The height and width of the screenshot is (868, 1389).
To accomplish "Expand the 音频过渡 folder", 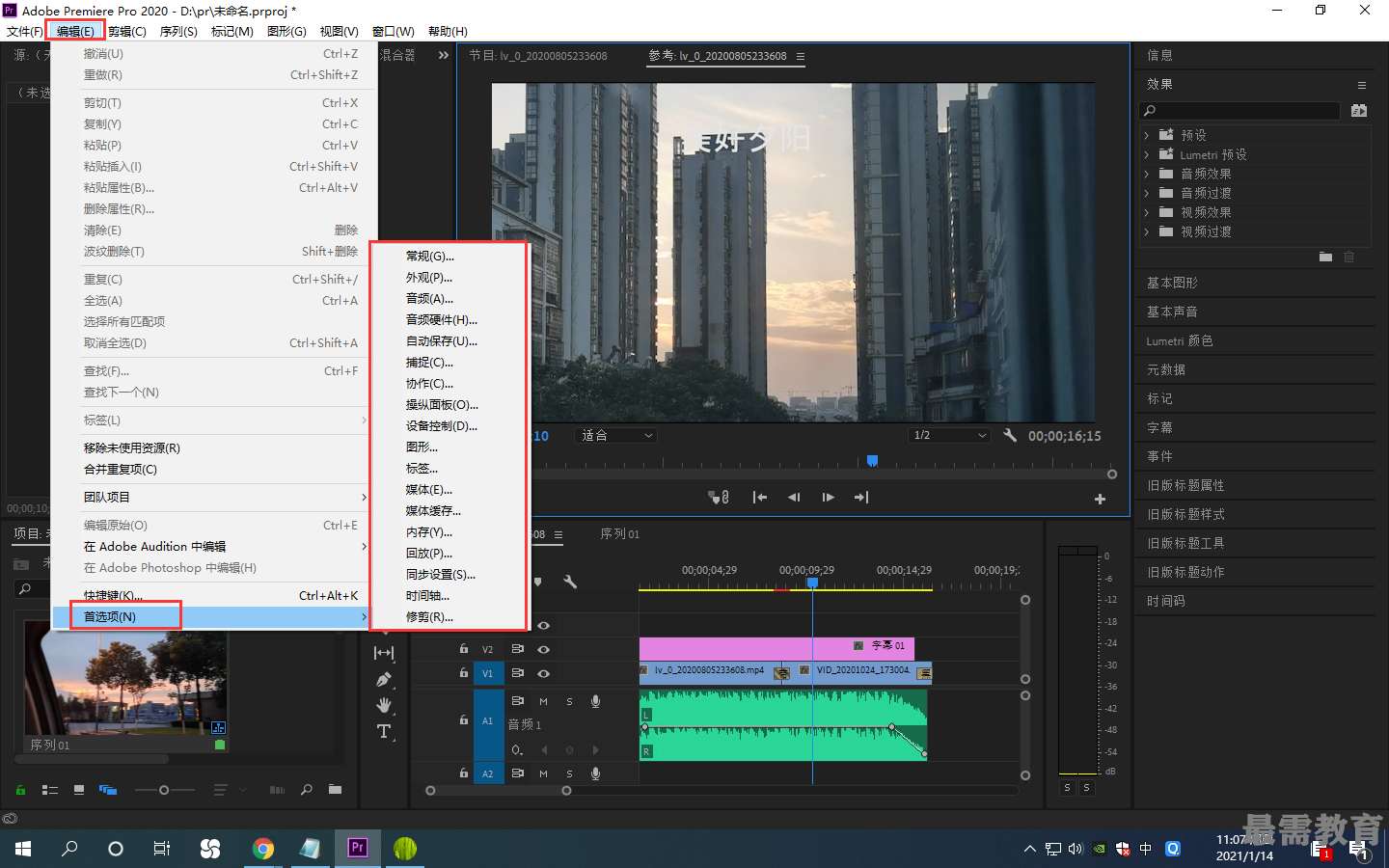I will coord(1147,193).
